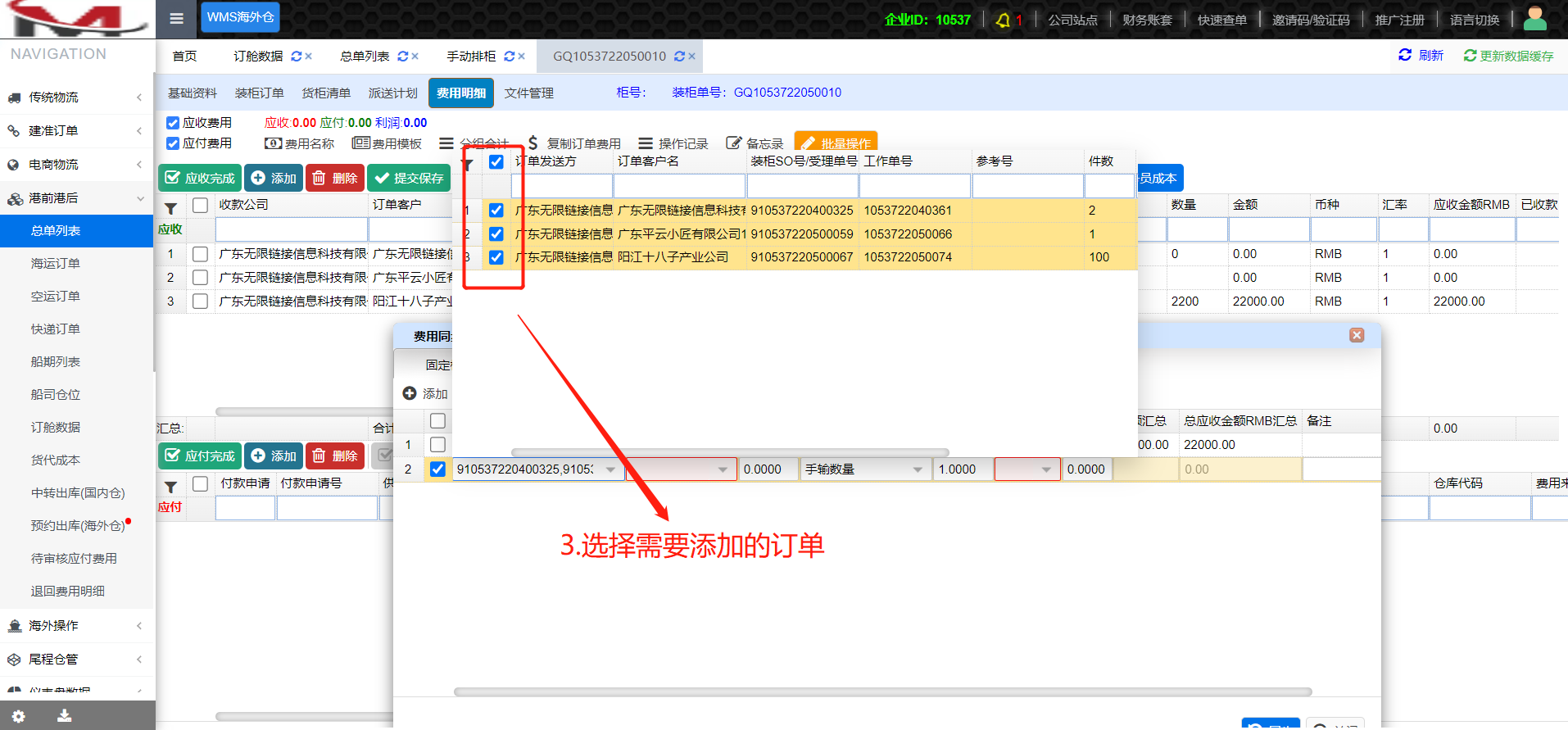Viewport: 1568px width, 730px height.
Task: Uncheck row 2 checkbox in the fee dialog
Action: pyautogui.click(x=438, y=469)
